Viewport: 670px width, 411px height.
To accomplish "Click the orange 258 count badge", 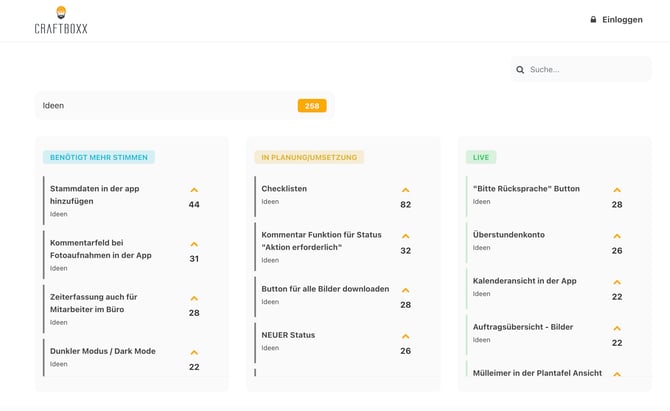I will [311, 106].
